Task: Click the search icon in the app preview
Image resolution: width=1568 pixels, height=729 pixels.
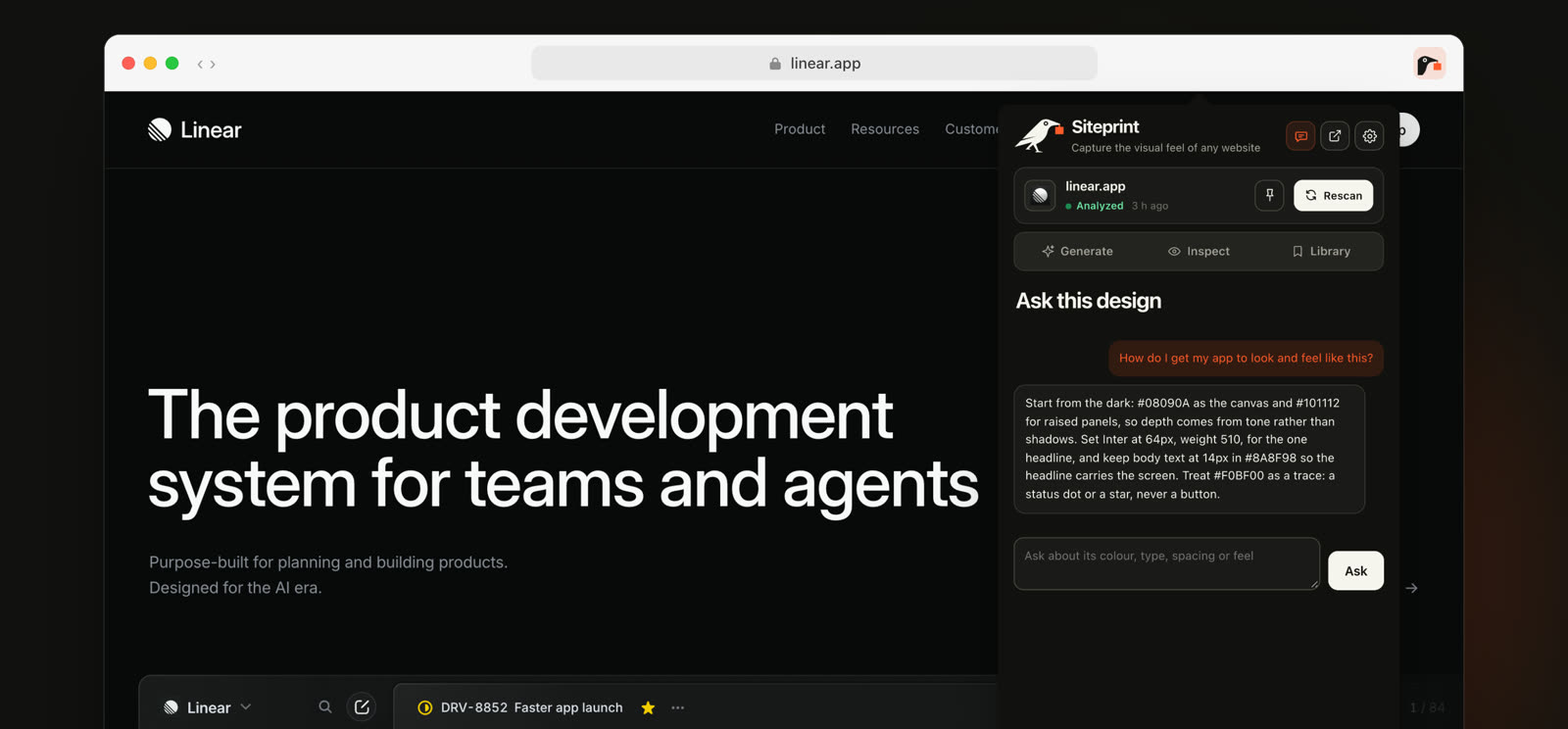Action: click(325, 706)
